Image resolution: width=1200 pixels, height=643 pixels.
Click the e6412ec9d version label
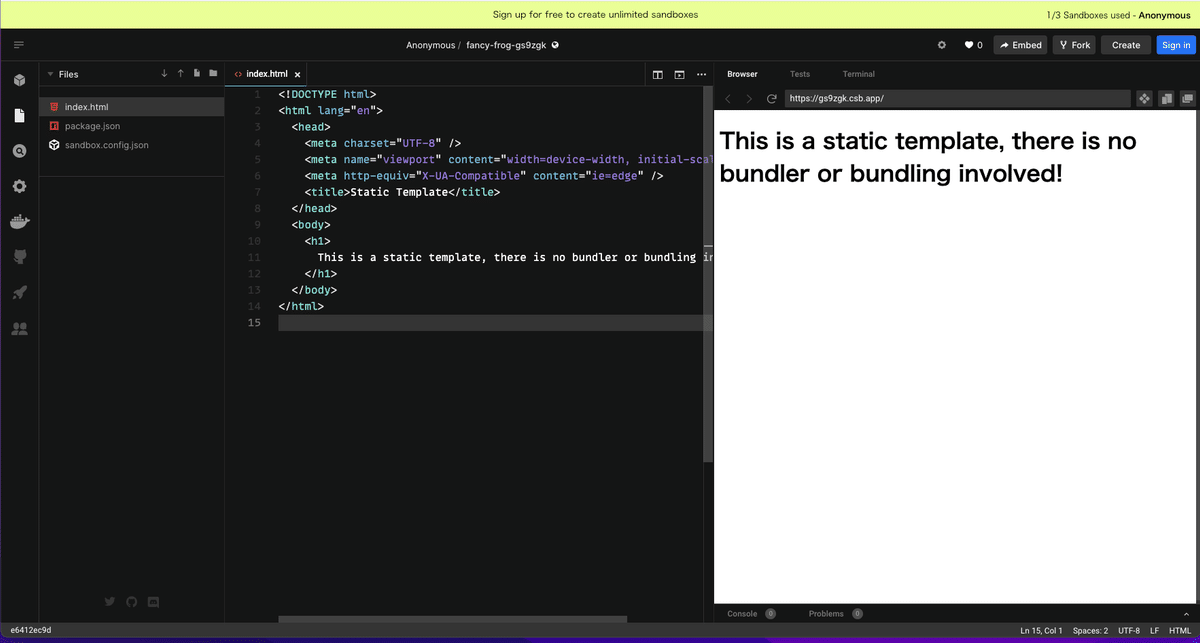click(x=30, y=630)
